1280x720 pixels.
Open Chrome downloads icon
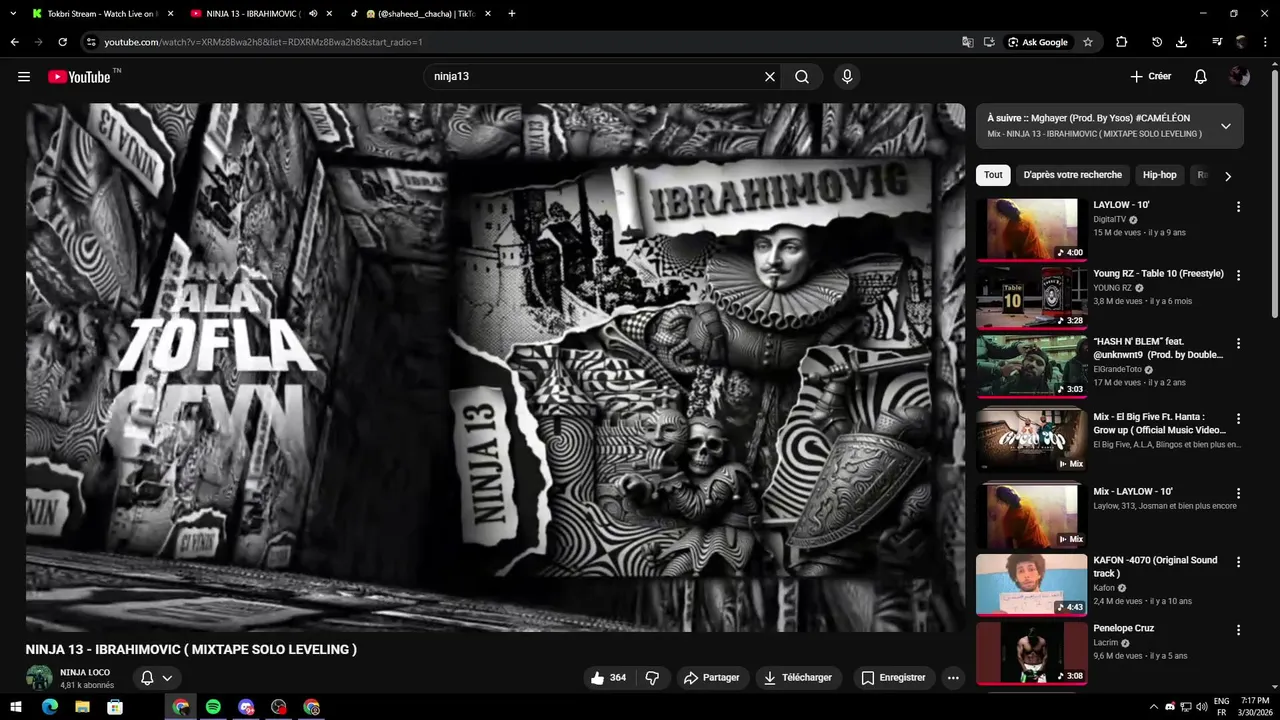point(1181,42)
